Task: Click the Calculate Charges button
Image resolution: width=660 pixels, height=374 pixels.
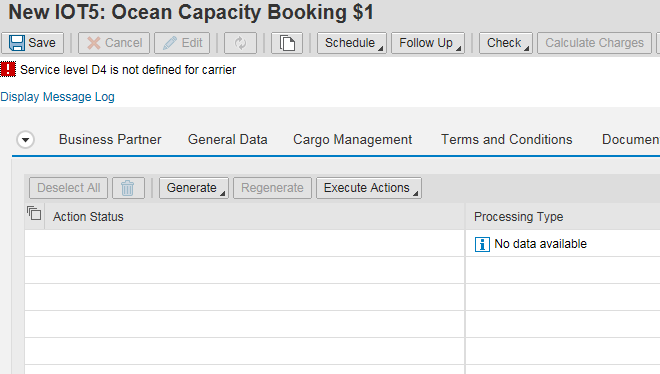Action: tap(594, 43)
